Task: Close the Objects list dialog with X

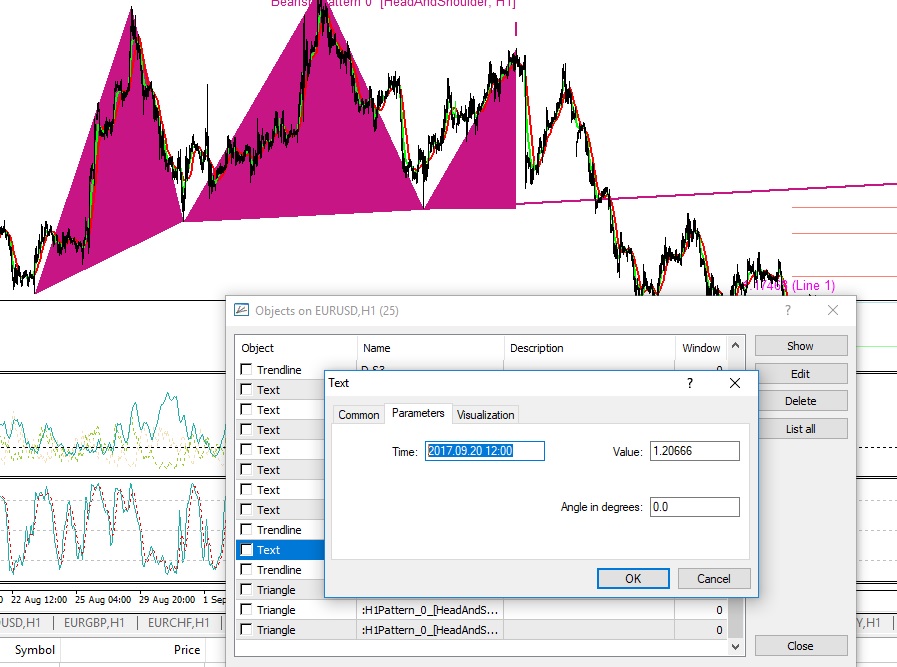Action: point(833,310)
